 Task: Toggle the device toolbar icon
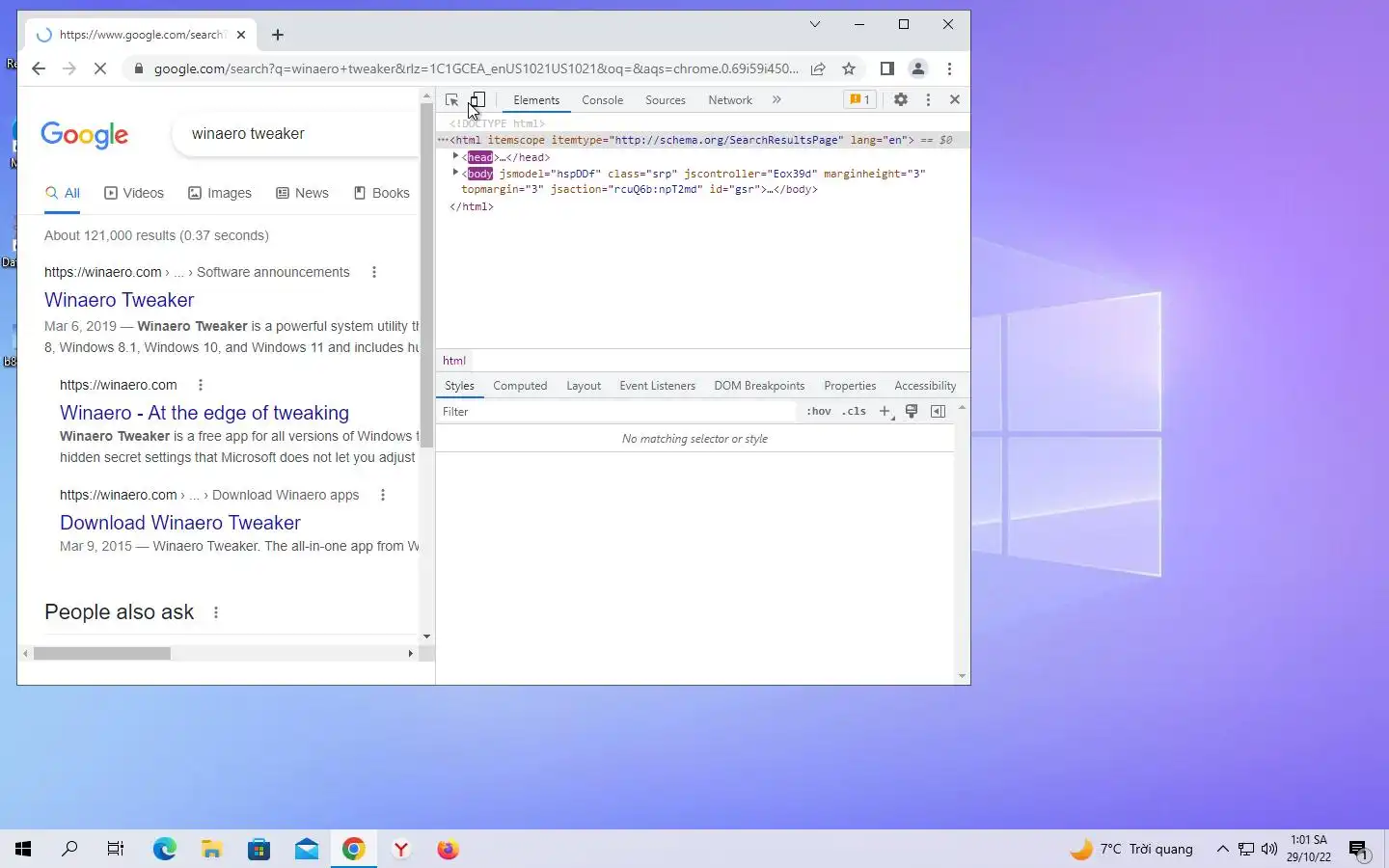coord(477,100)
